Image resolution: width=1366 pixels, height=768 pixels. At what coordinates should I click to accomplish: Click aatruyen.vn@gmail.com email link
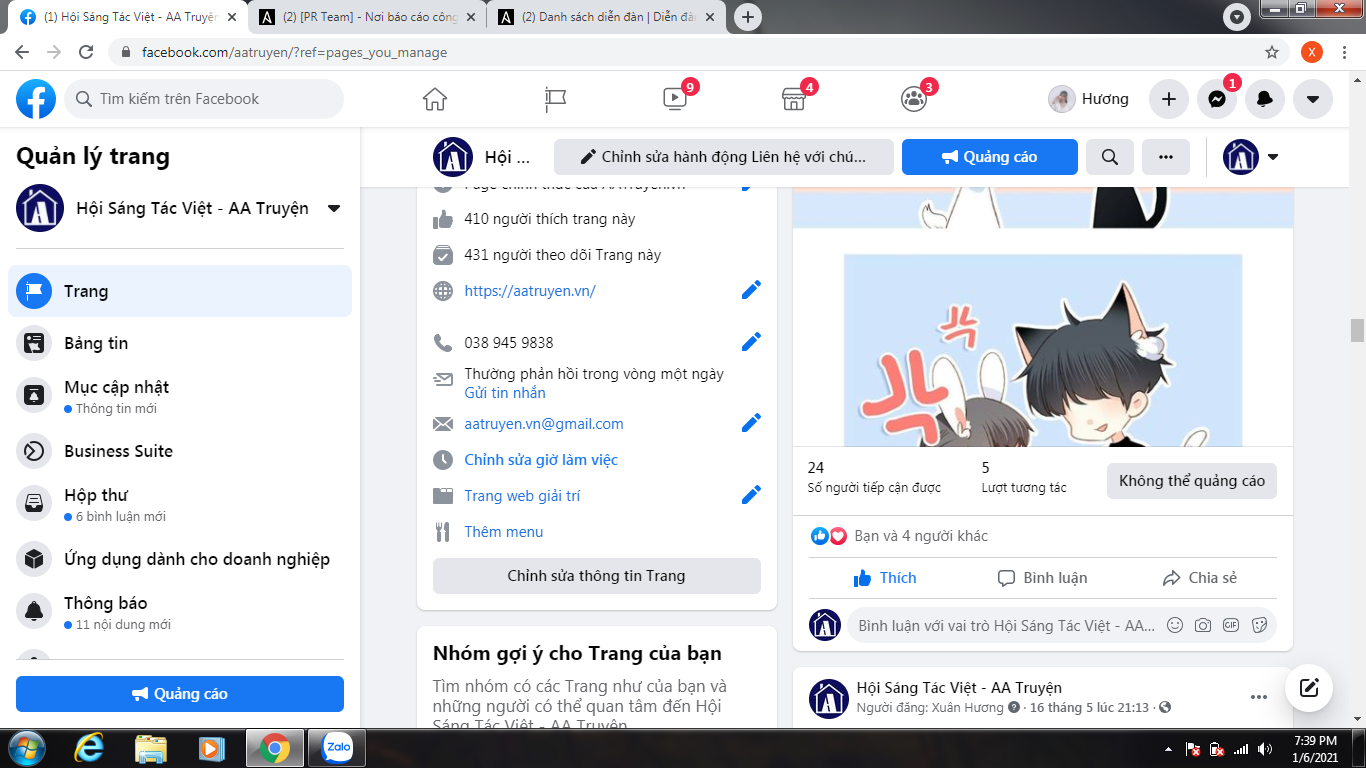pos(544,424)
